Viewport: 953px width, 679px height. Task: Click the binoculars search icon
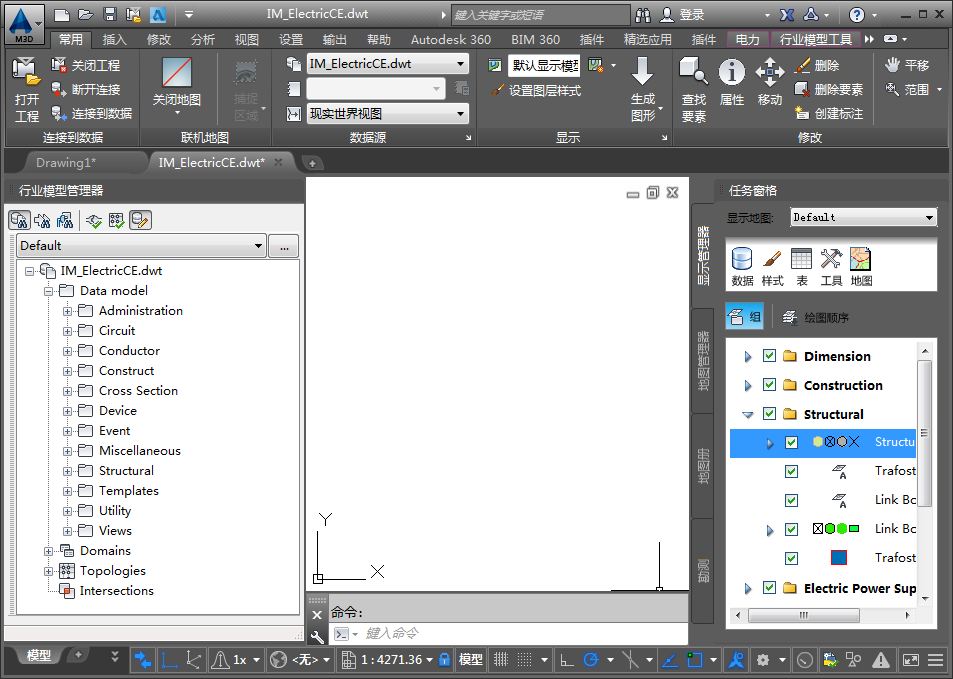pyautogui.click(x=642, y=15)
